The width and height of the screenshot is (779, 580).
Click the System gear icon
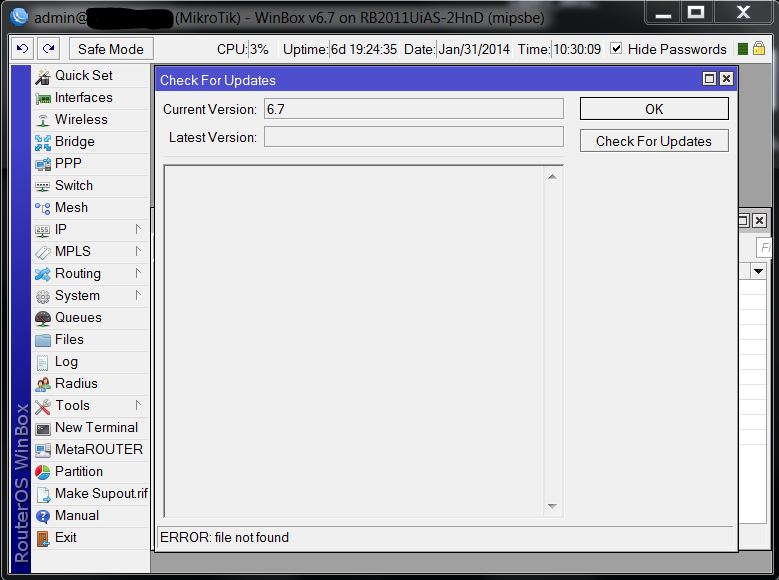pos(43,296)
